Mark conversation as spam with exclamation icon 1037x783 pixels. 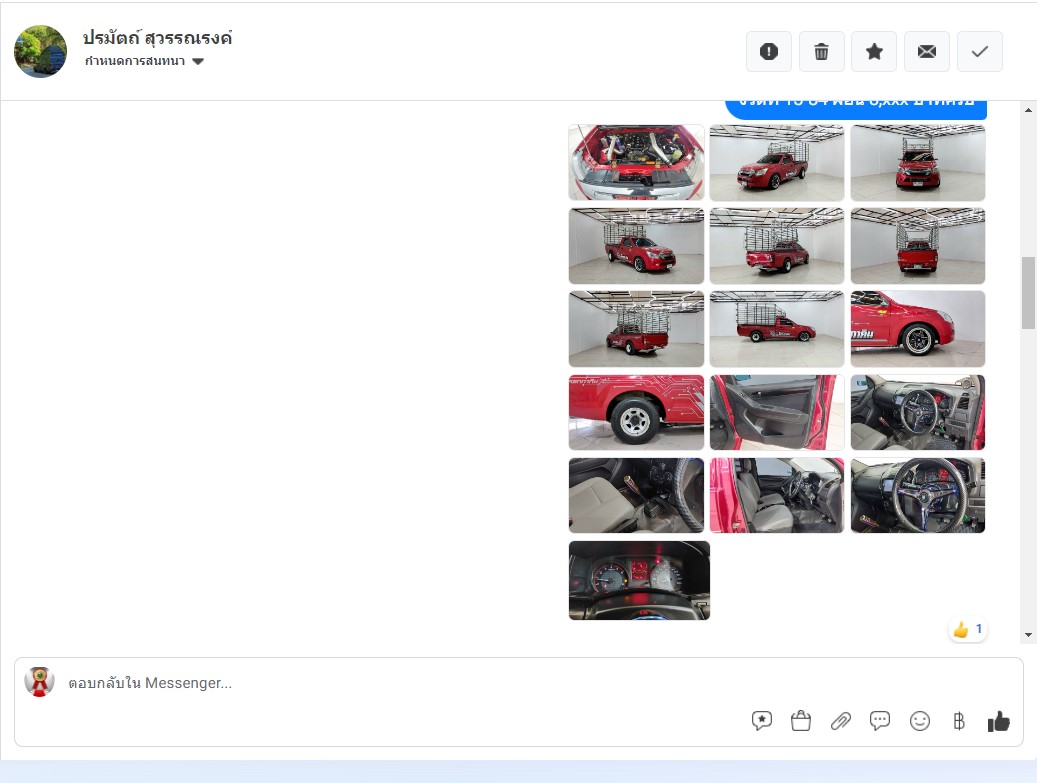(x=768, y=52)
